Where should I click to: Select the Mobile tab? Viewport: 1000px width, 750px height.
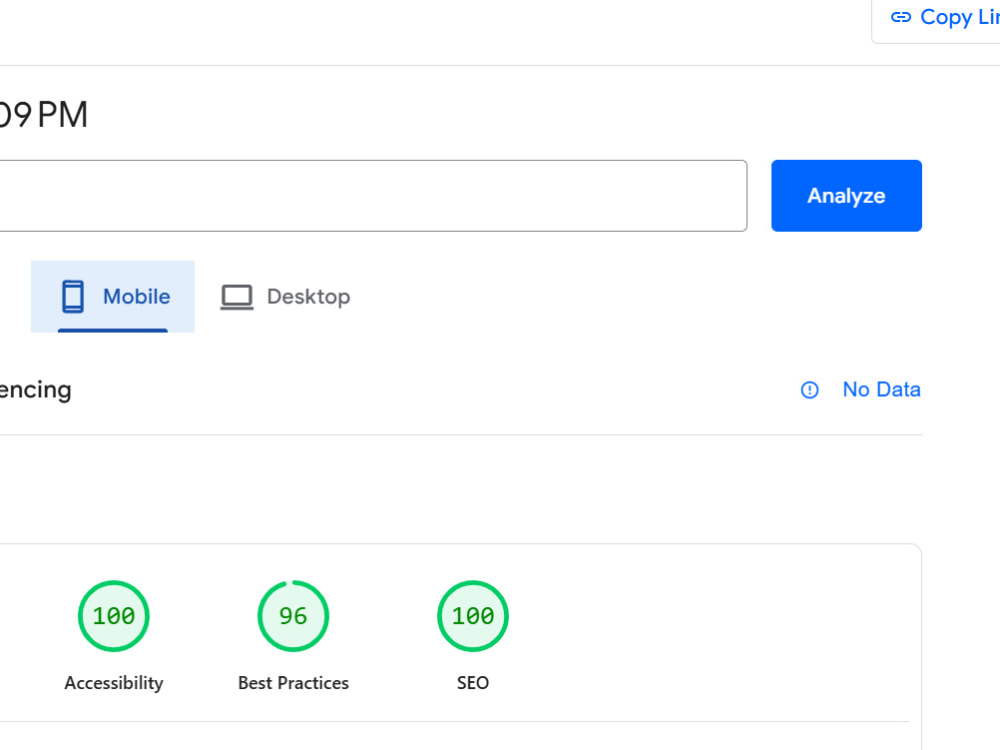[113, 297]
